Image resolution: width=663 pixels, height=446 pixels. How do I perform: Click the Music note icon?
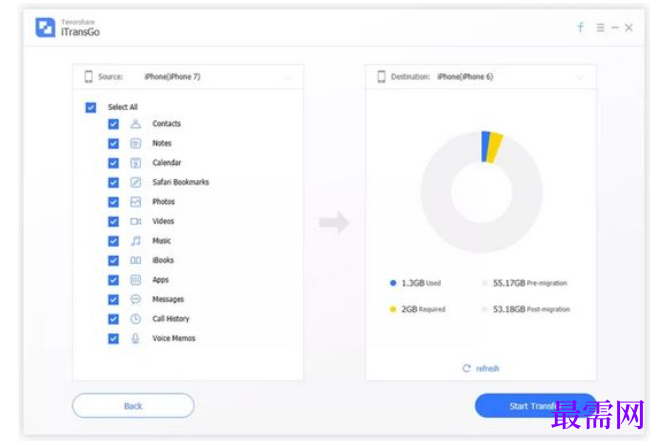[135, 241]
